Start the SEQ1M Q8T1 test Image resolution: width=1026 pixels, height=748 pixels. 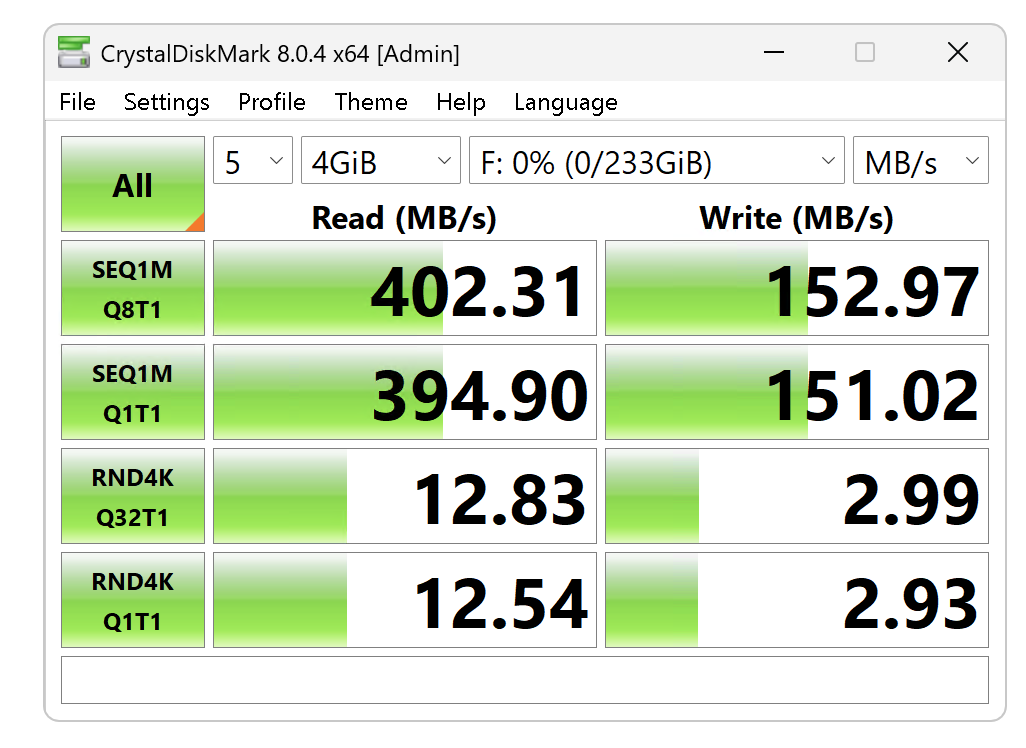pos(133,288)
